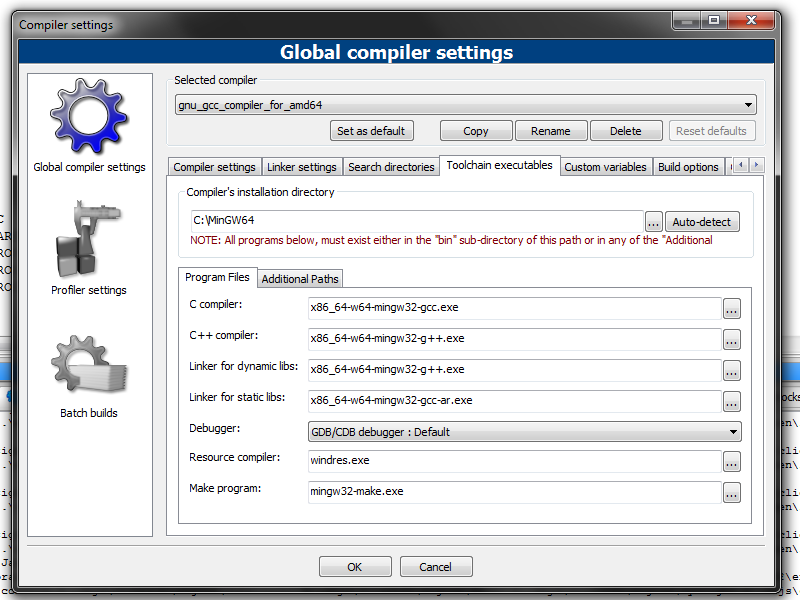
Task: Switch to the Linker settings tab
Action: [302, 167]
